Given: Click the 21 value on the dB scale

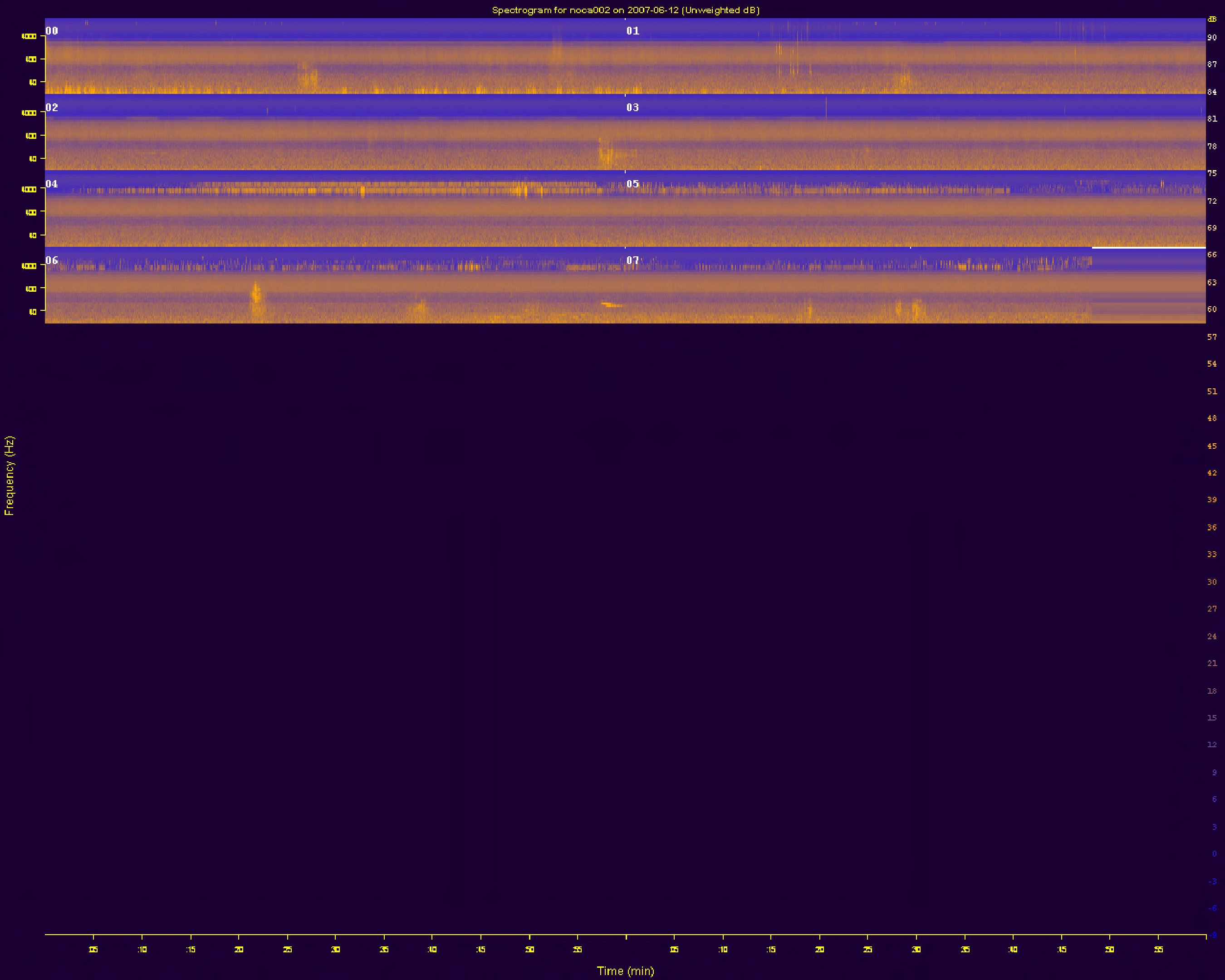Looking at the screenshot, I should click(1212, 663).
